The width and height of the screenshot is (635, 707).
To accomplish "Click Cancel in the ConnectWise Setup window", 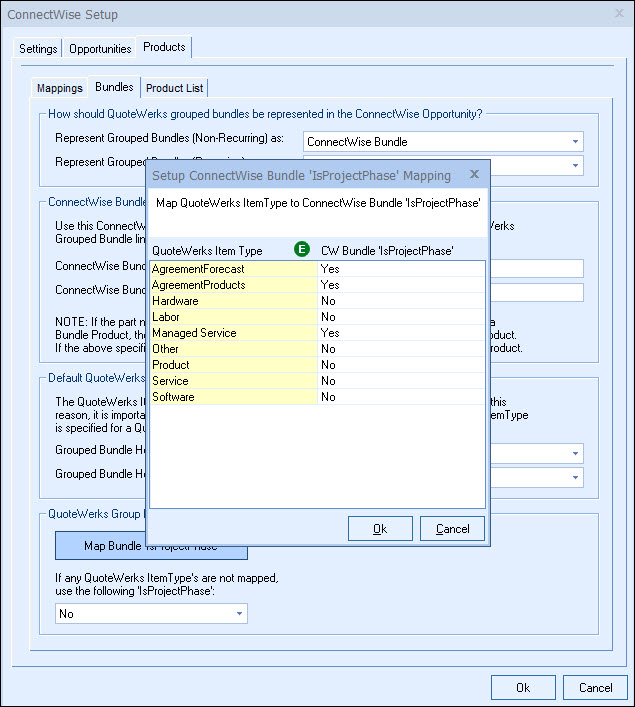I will 595,688.
